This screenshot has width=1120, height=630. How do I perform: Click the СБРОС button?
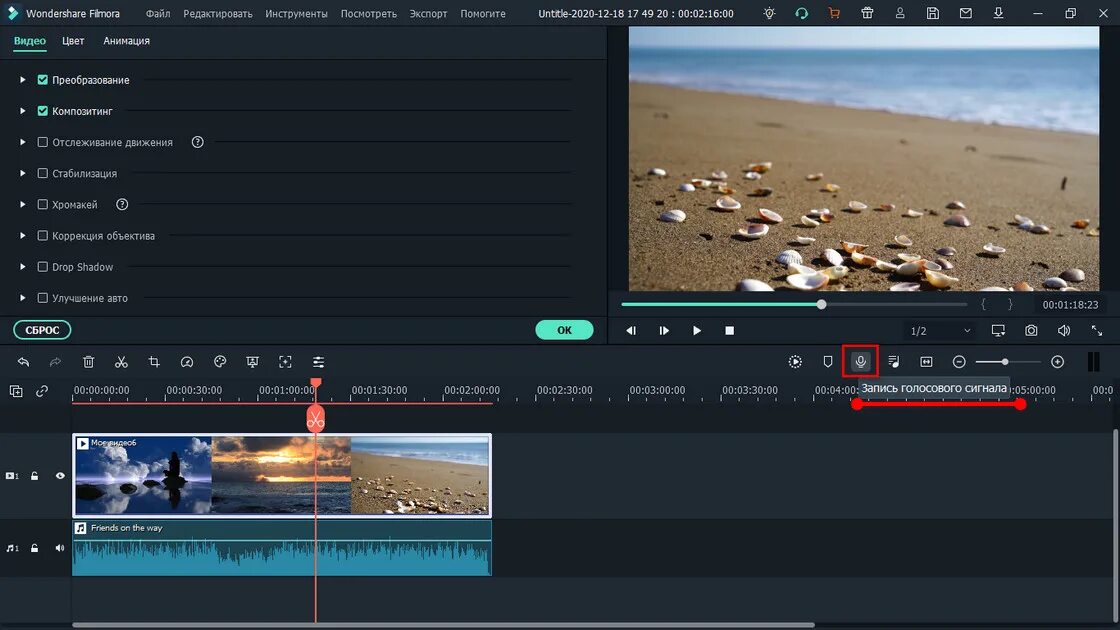pyautogui.click(x=41, y=329)
